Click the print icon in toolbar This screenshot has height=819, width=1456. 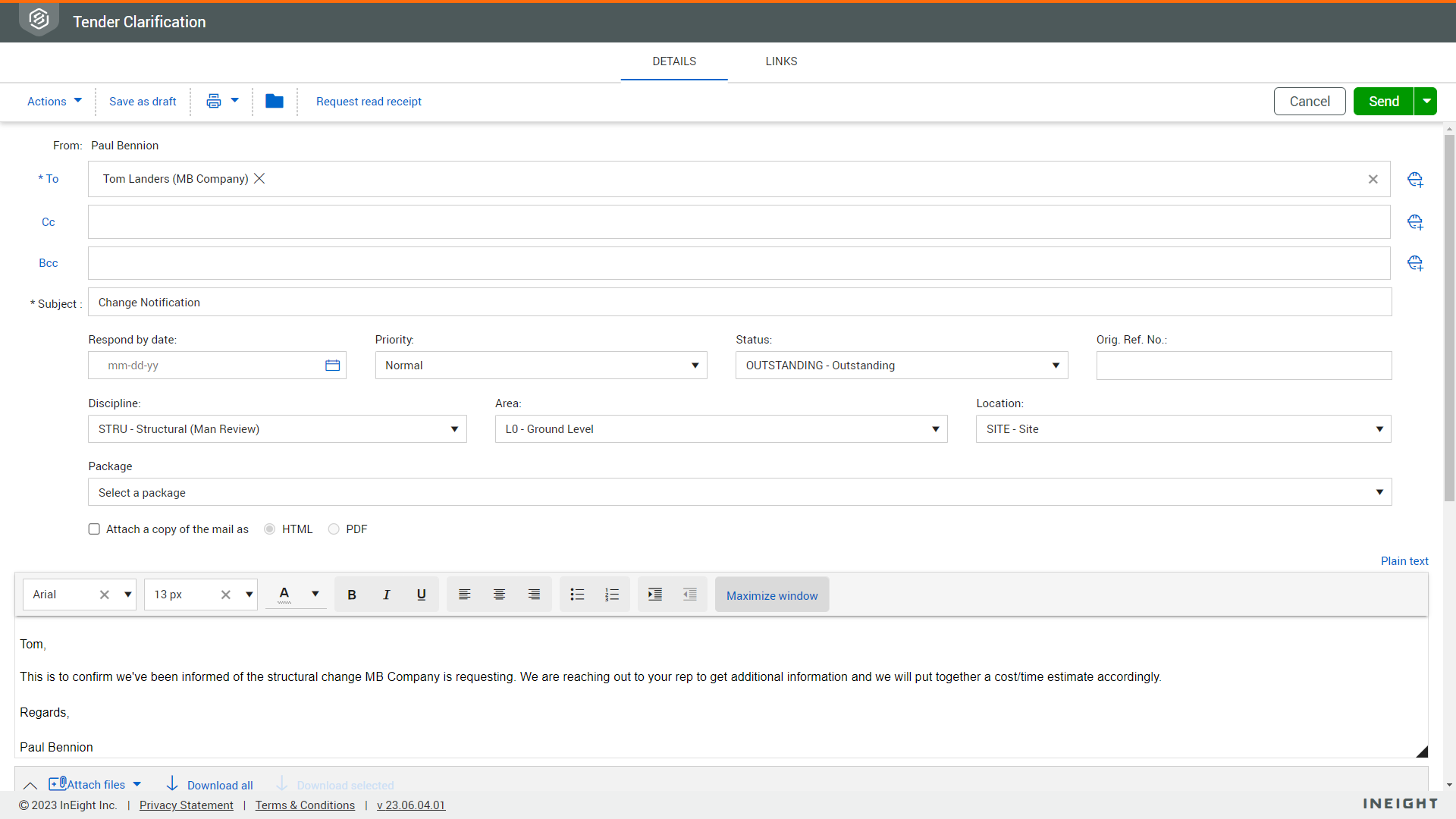[x=214, y=101]
